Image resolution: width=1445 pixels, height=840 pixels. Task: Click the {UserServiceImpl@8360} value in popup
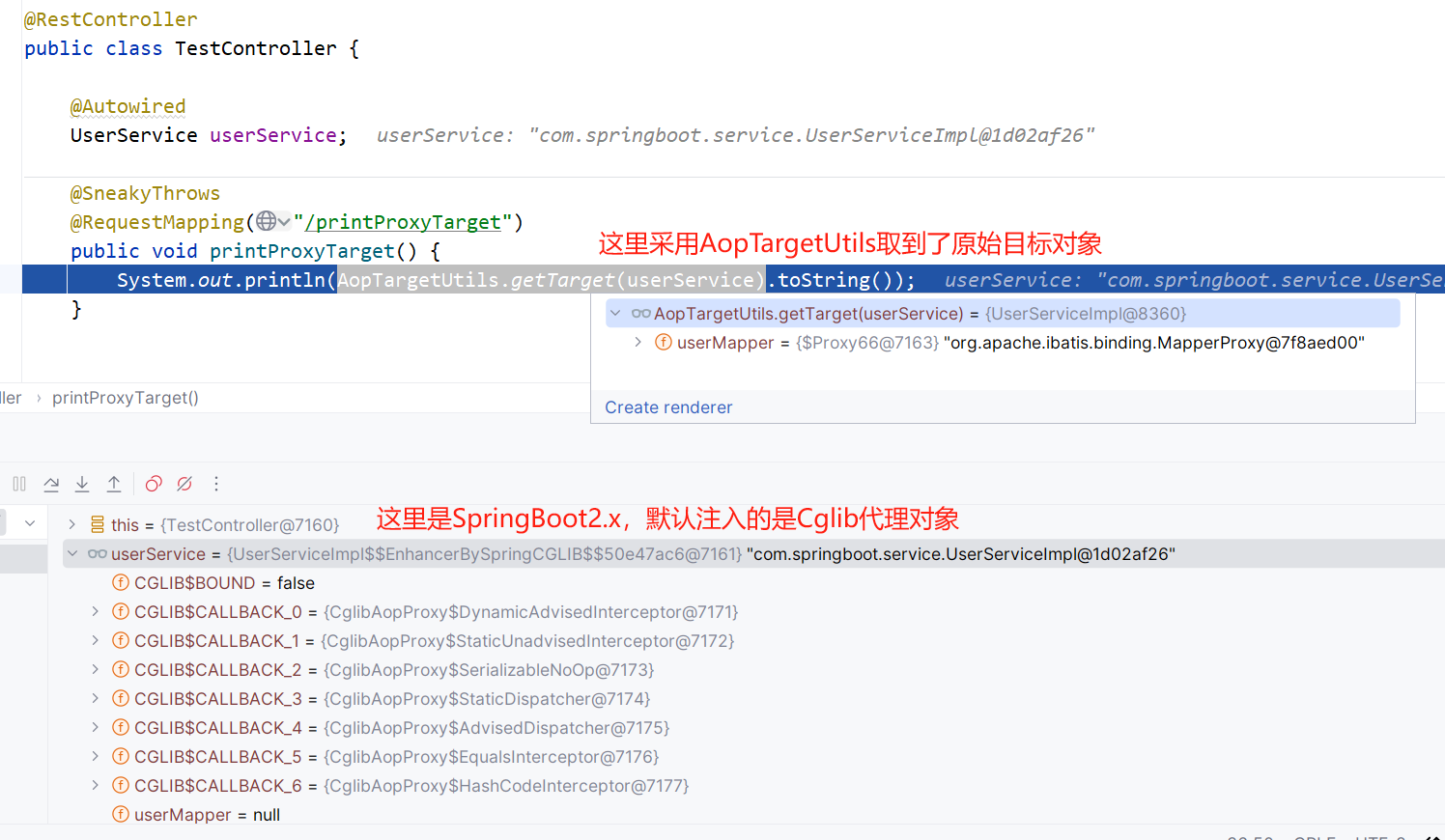tap(1086, 314)
